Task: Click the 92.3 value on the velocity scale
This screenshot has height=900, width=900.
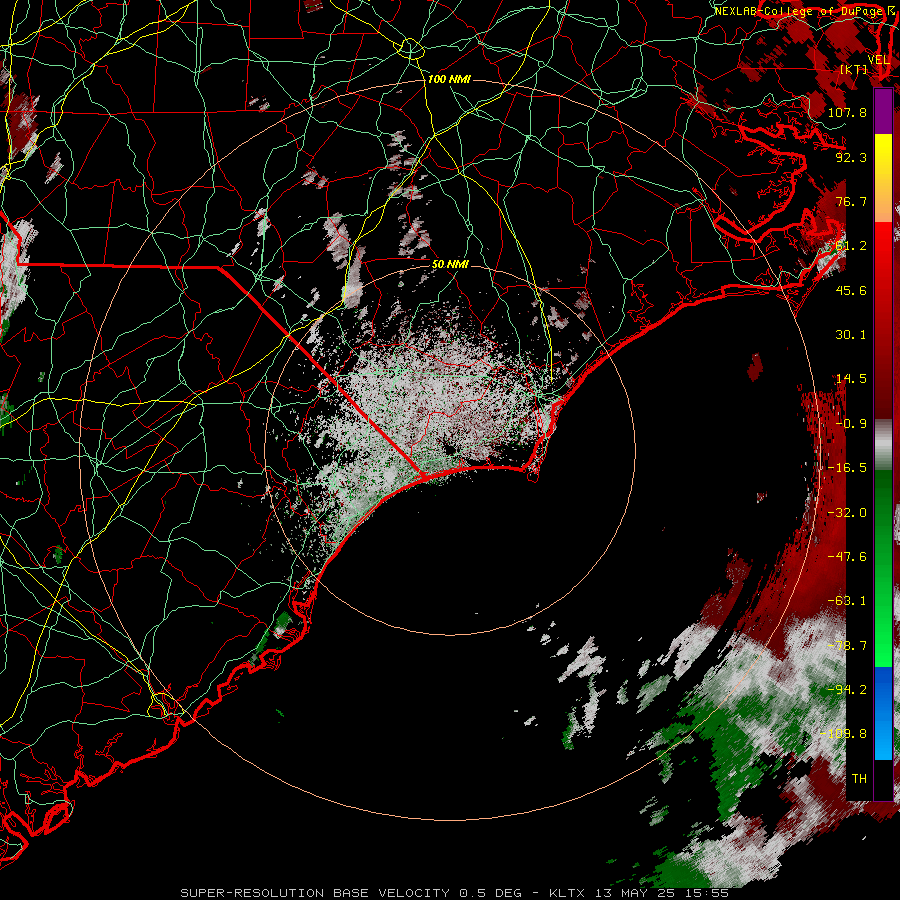Action: (851, 157)
